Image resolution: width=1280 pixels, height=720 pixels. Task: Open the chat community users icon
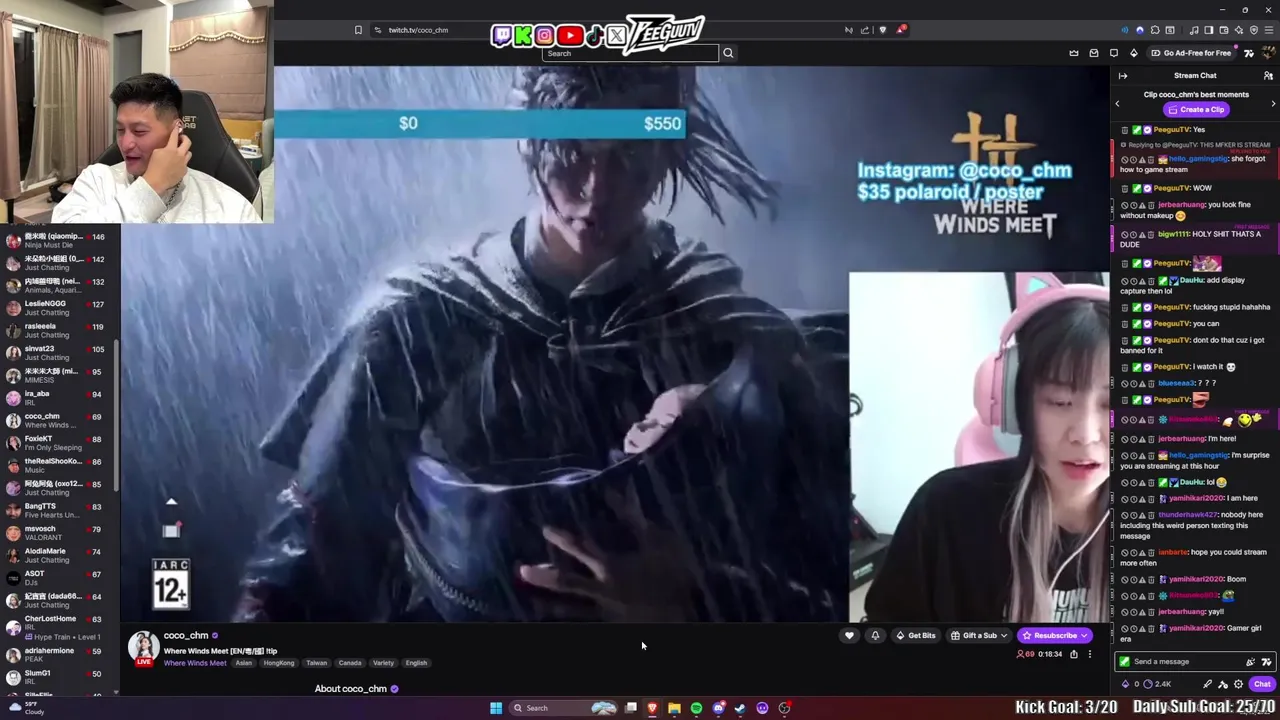point(1268,76)
